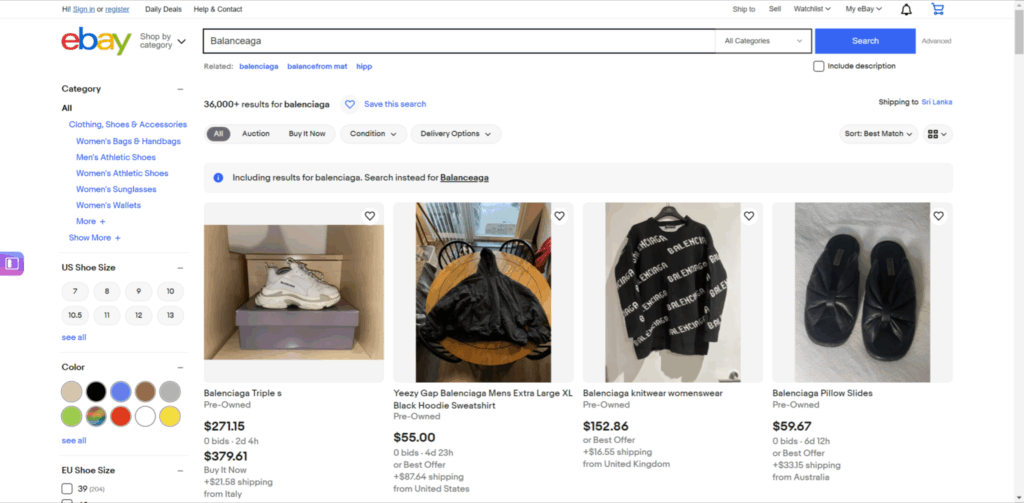Change shipping destination Sri Lanka link

coord(936,102)
